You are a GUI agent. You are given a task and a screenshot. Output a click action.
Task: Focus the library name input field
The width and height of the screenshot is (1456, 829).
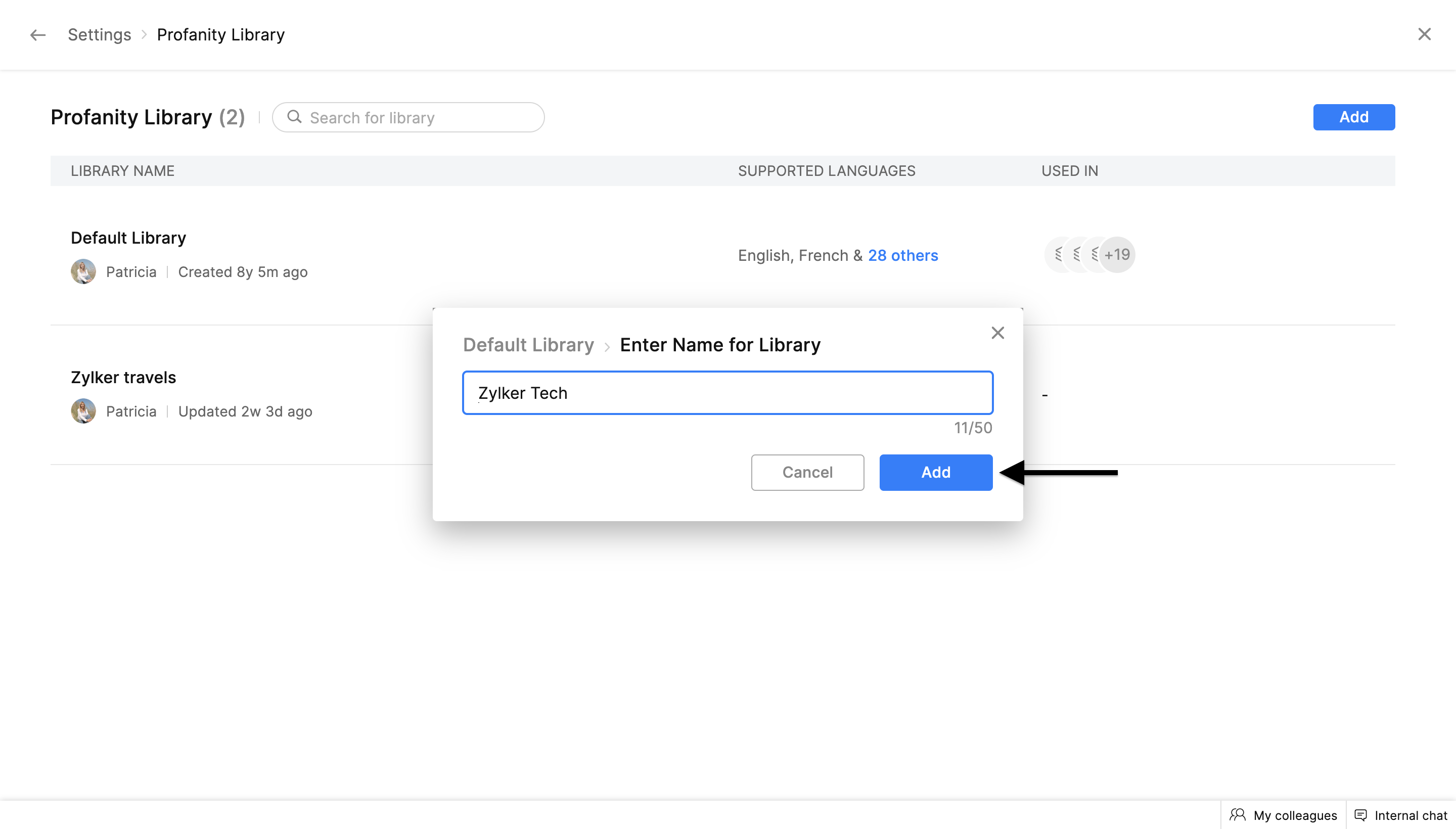pos(727,393)
